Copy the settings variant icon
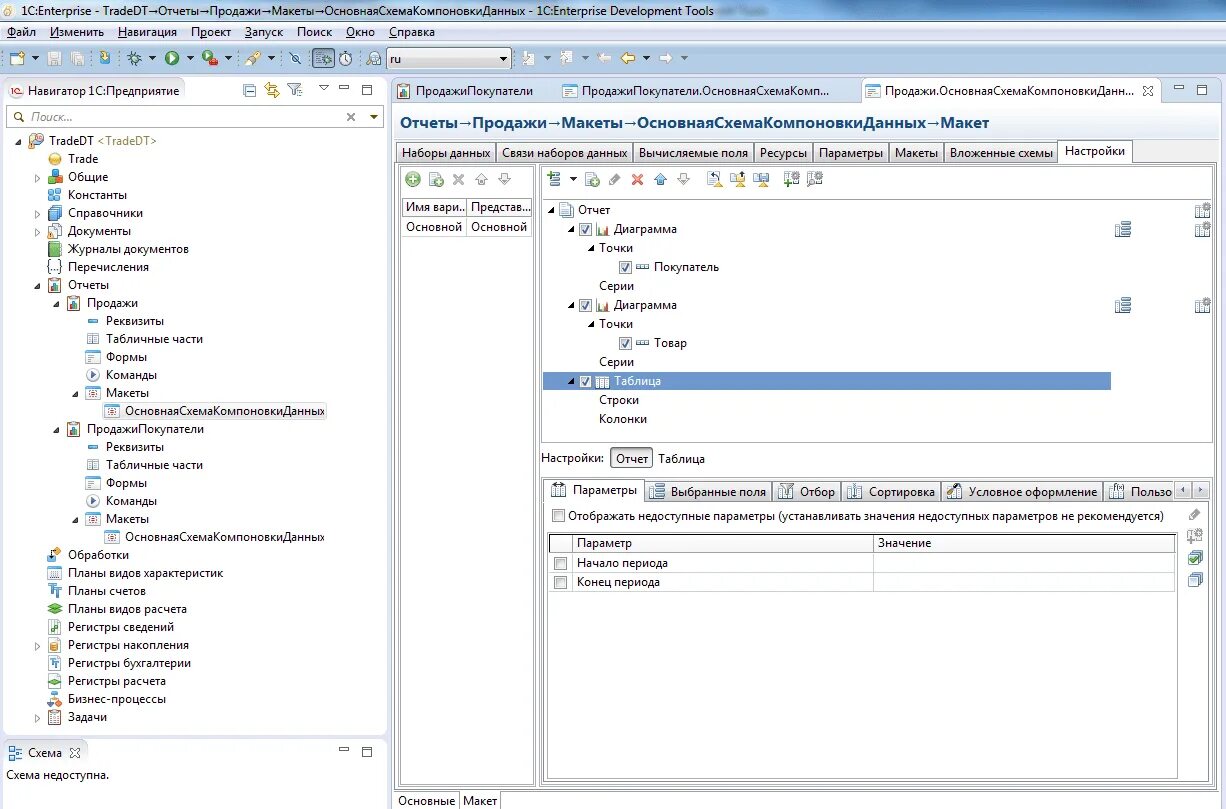This screenshot has height=809, width=1226. click(436, 179)
